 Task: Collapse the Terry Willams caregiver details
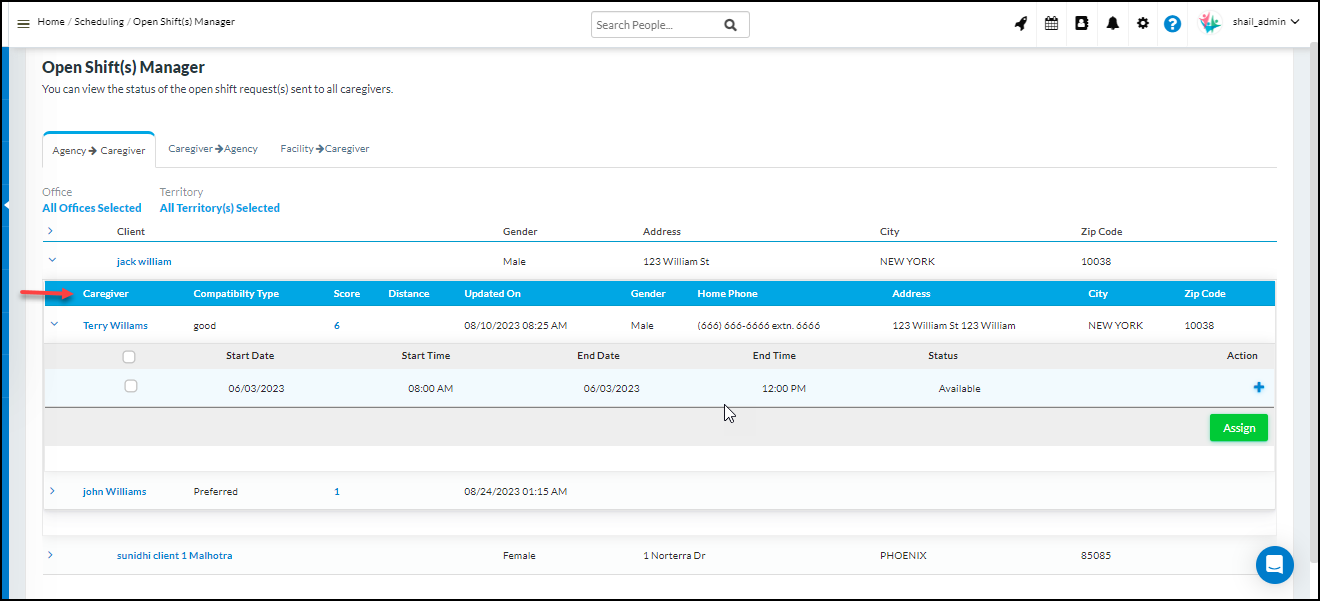55,325
